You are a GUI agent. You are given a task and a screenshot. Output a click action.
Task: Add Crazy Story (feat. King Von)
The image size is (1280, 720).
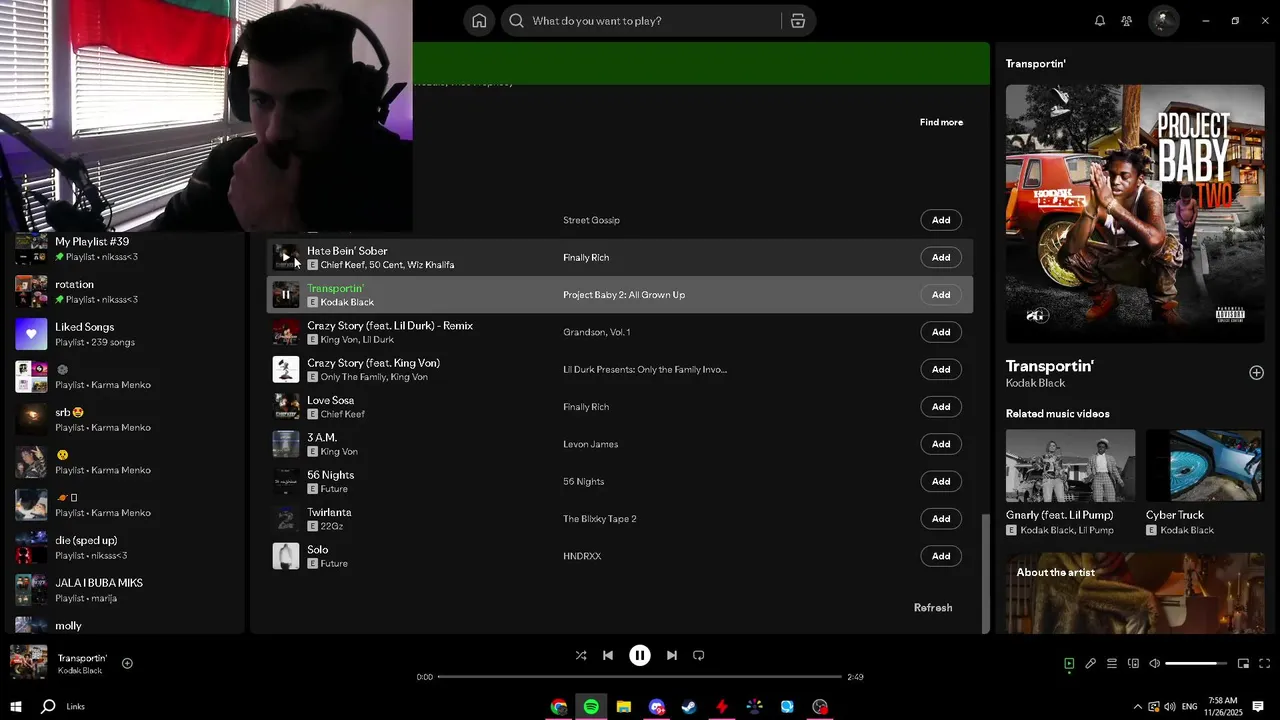pos(941,369)
